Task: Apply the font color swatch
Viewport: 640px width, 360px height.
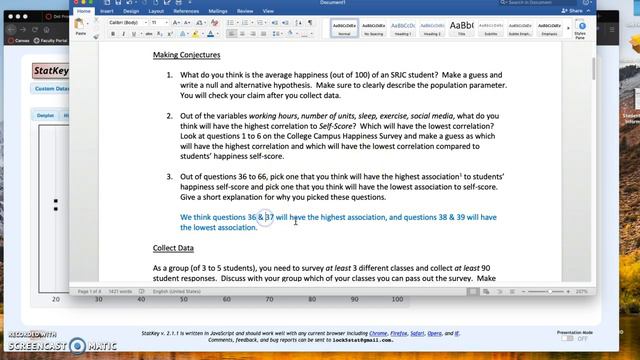Action: point(211,35)
